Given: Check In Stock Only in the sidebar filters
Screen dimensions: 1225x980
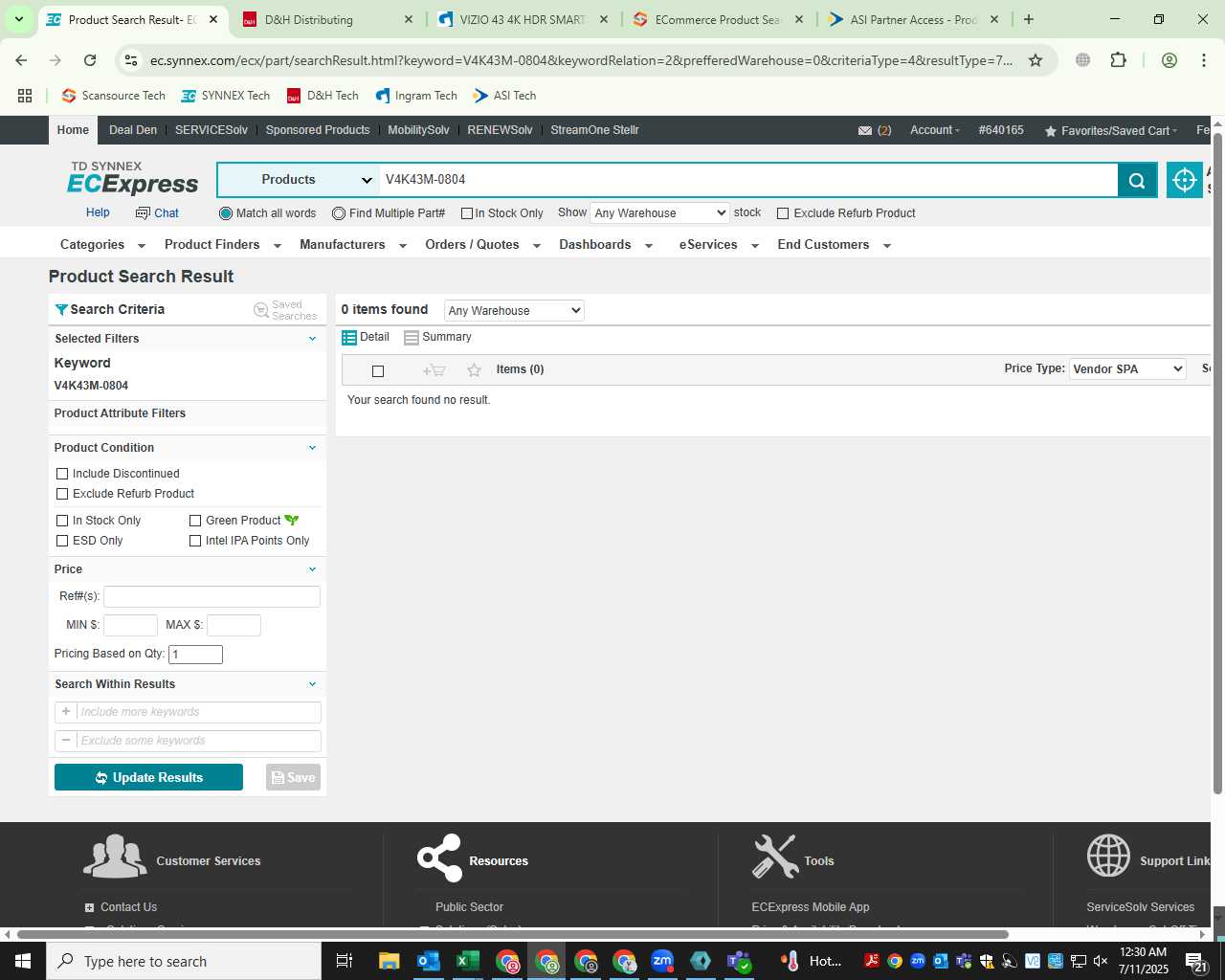Looking at the screenshot, I should tap(62, 521).
